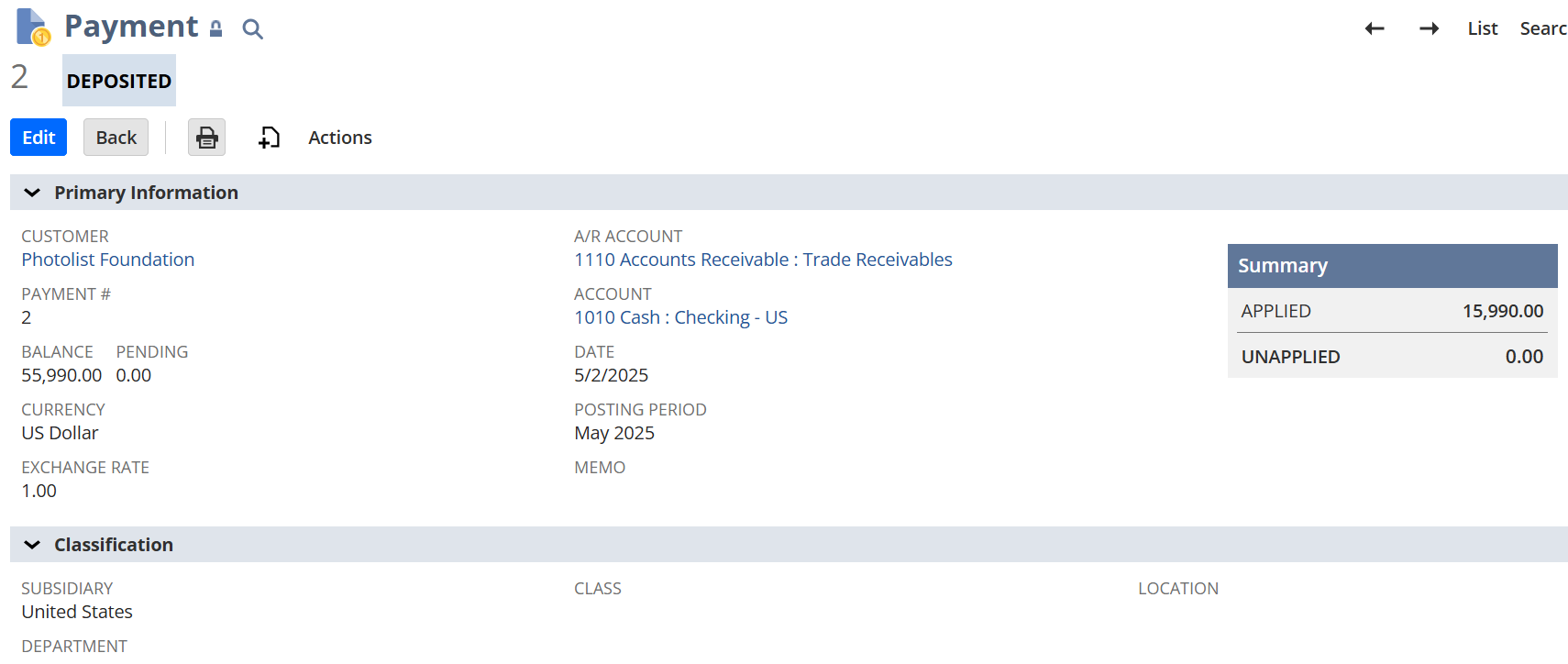This screenshot has height=664, width=1568.
Task: Click the Summary panel header
Action: pos(1392,266)
